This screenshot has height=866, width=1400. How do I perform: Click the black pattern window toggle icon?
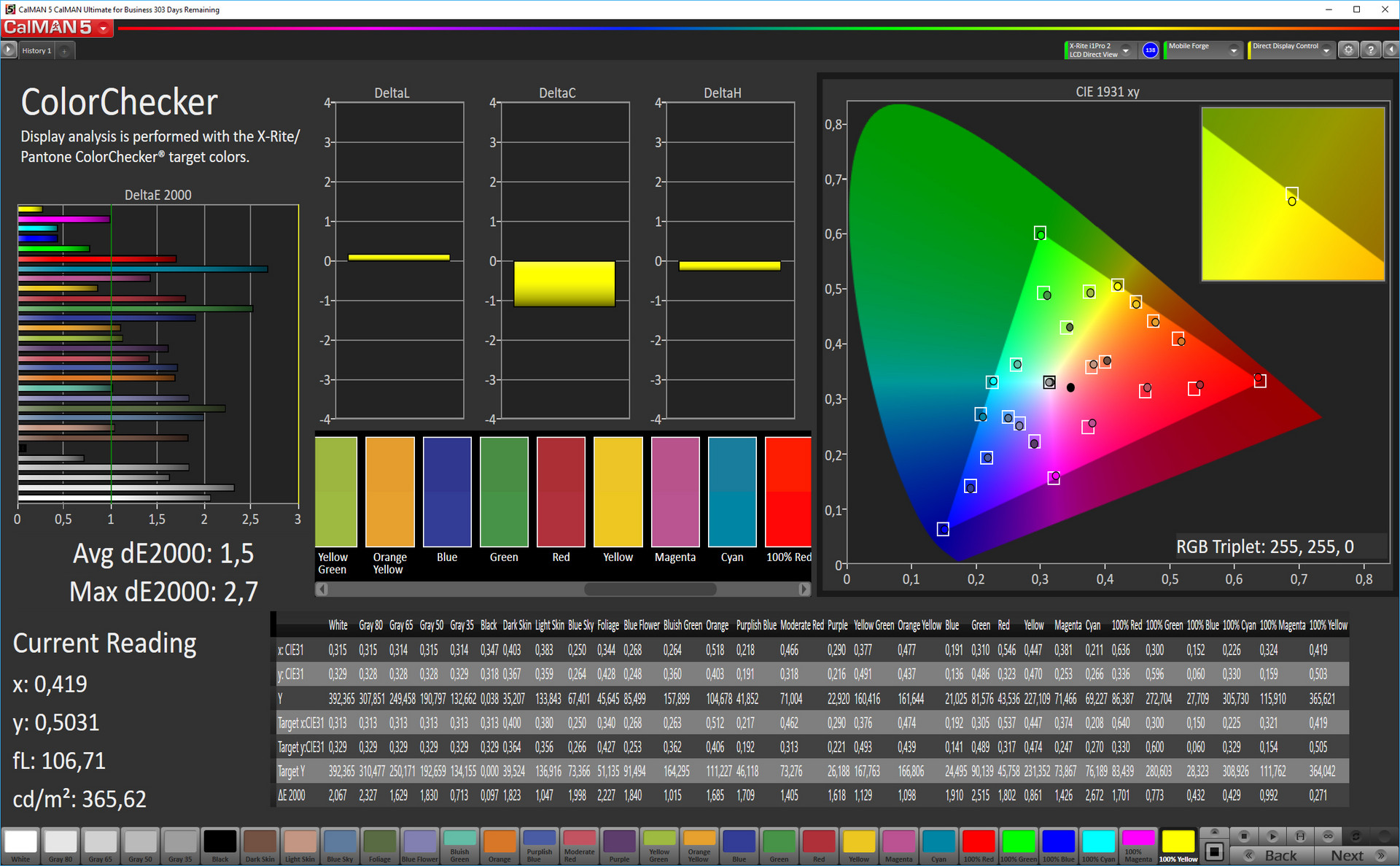pos(1214,851)
